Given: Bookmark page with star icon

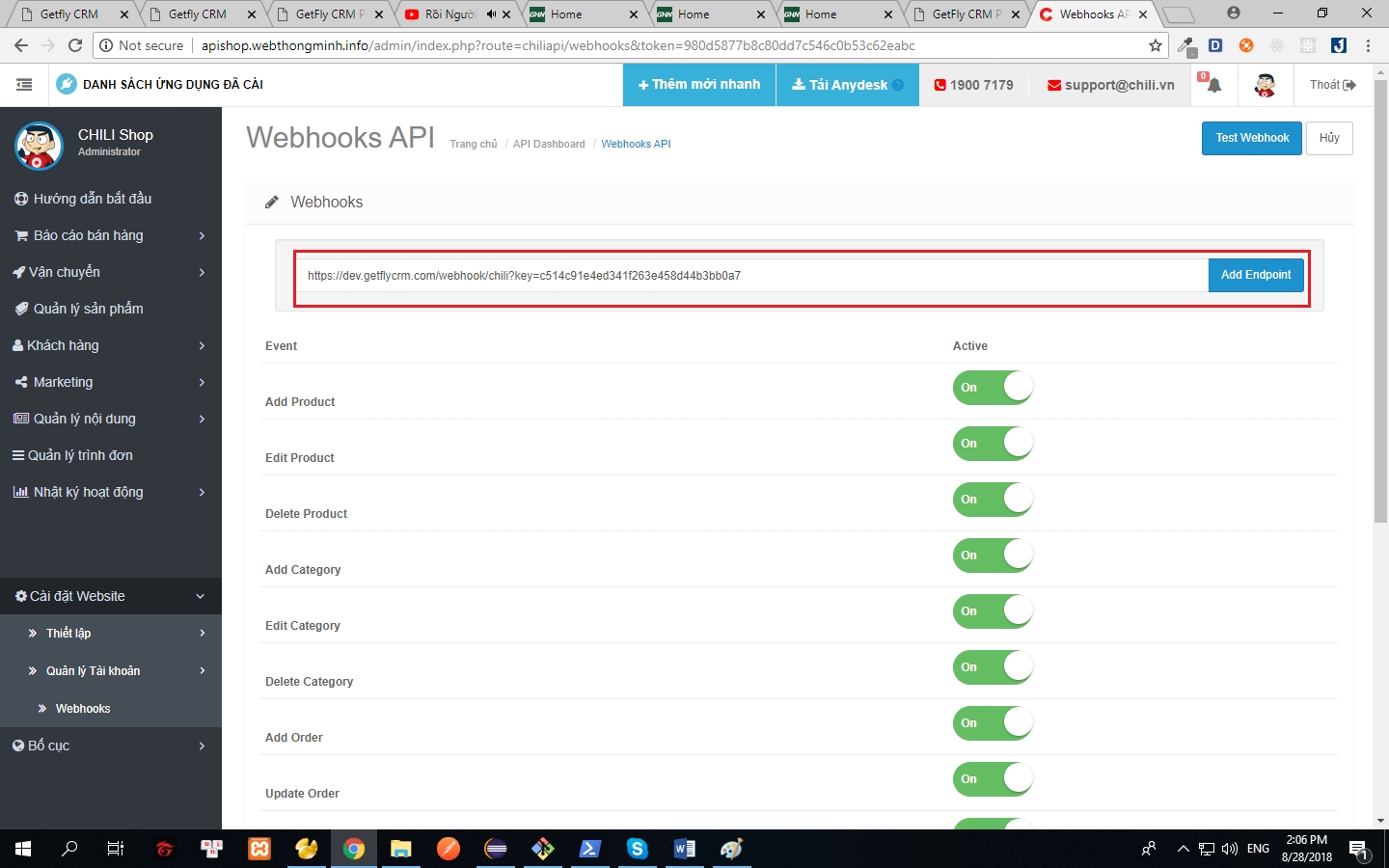Looking at the screenshot, I should [x=1155, y=45].
